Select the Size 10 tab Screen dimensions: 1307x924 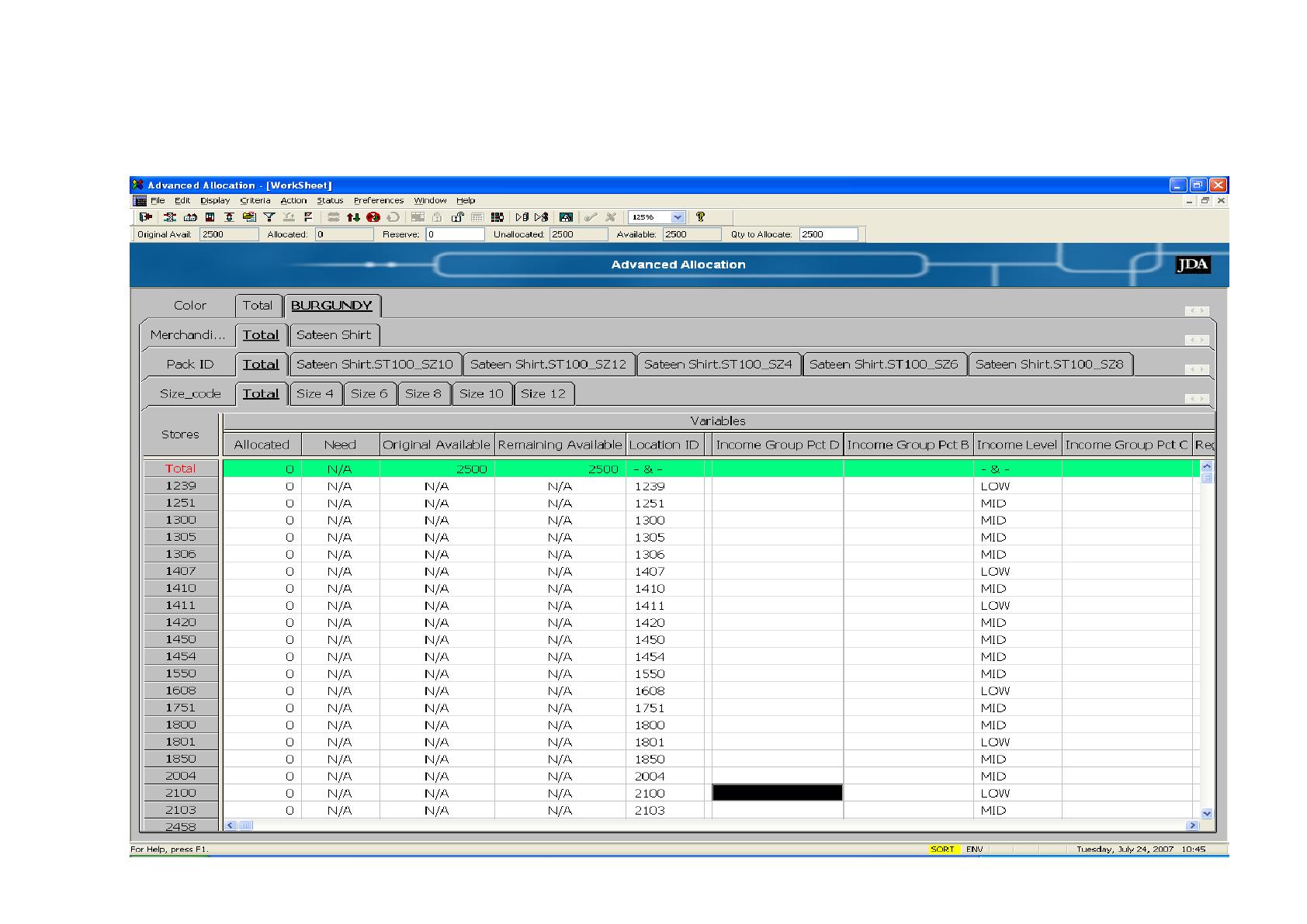coord(481,393)
